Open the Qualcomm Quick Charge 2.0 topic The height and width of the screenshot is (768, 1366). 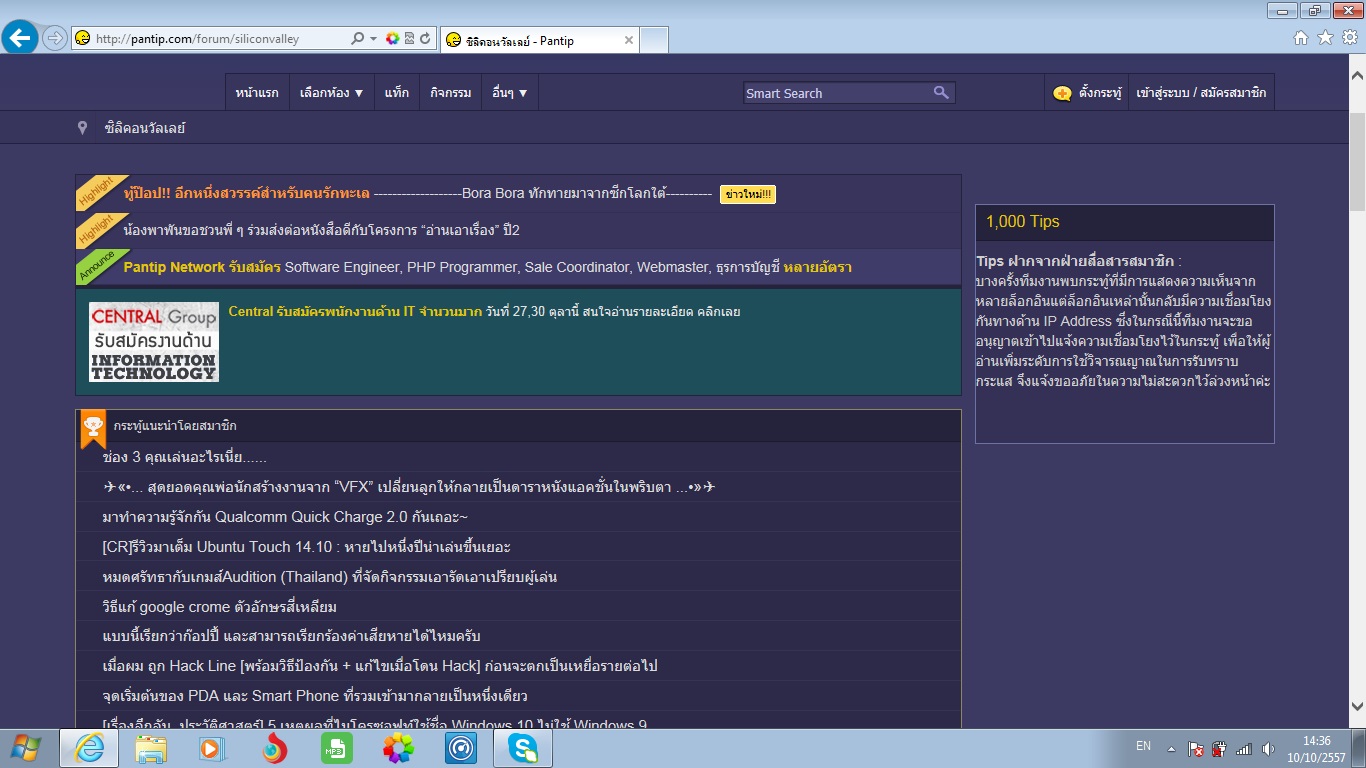coord(285,517)
